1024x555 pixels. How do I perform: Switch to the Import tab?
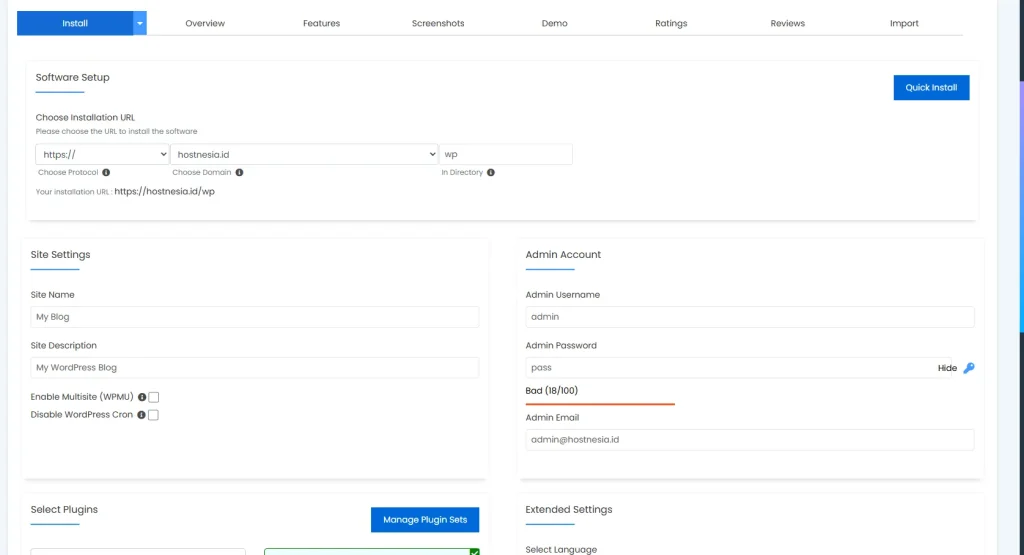(904, 23)
